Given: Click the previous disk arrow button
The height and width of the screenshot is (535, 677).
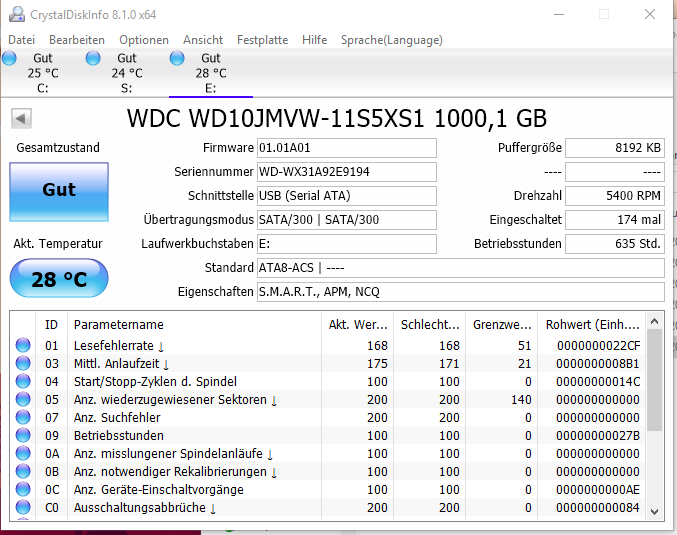Looking at the screenshot, I should (21, 118).
